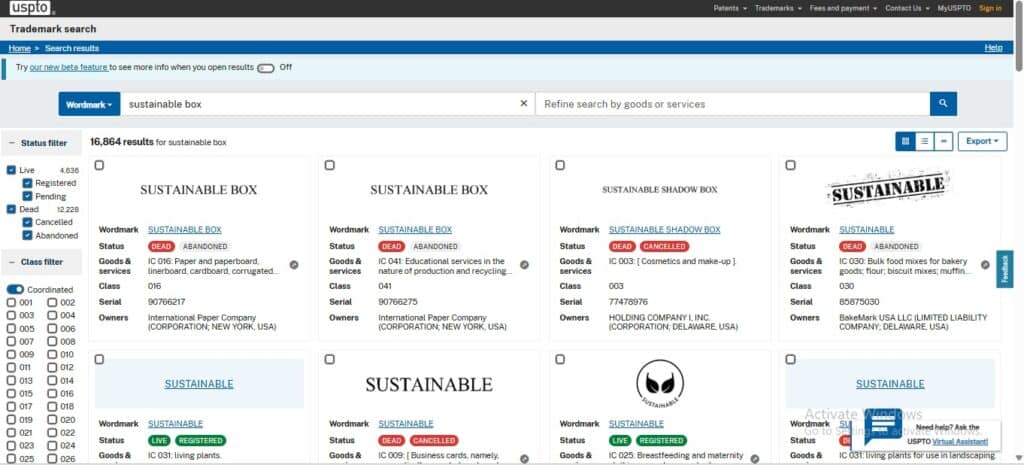The width and height of the screenshot is (1024, 465).
Task: Select checkbox on serial 90766217 card
Action: [x=99, y=165]
